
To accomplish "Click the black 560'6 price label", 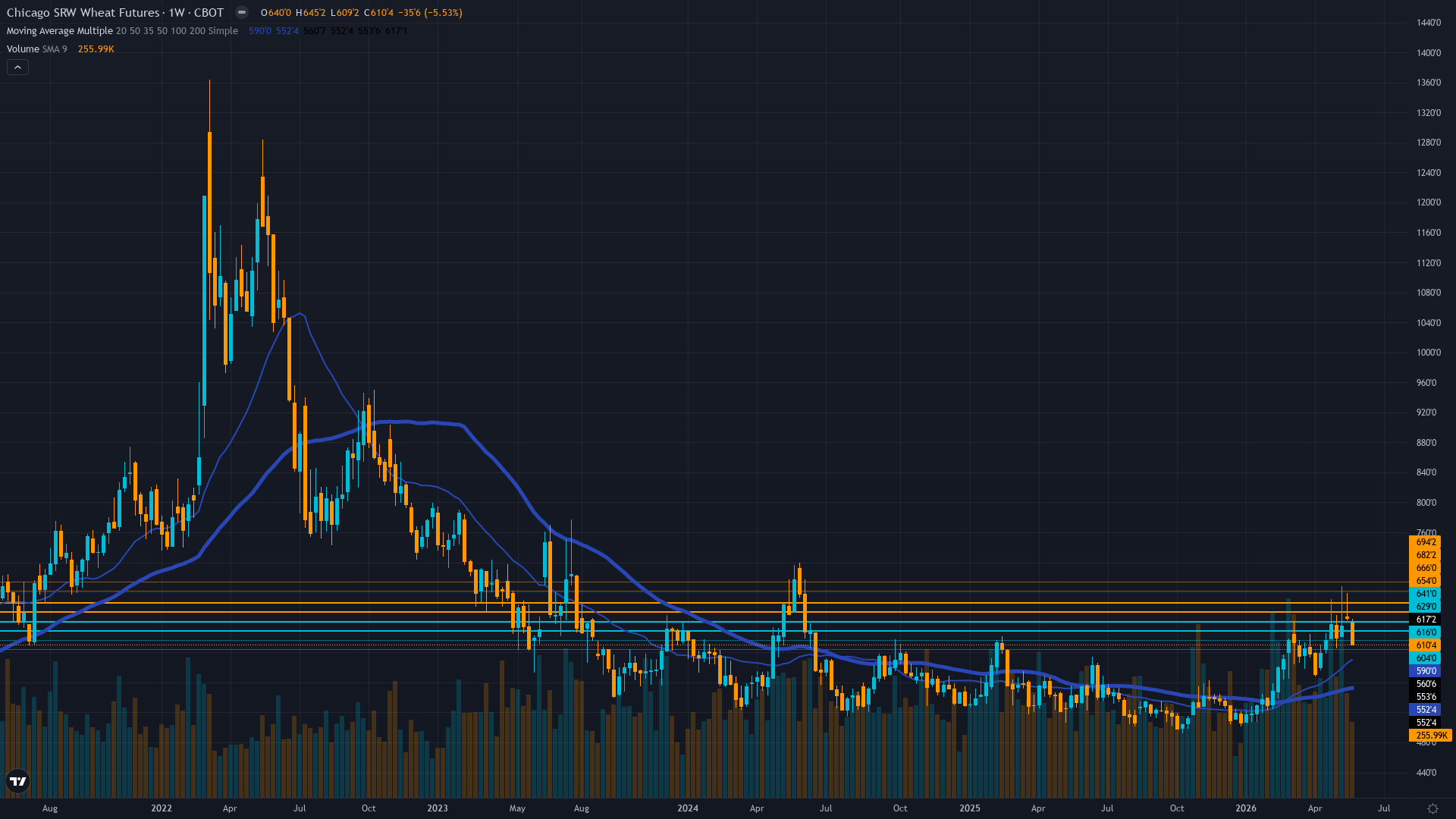I will click(x=1425, y=684).
